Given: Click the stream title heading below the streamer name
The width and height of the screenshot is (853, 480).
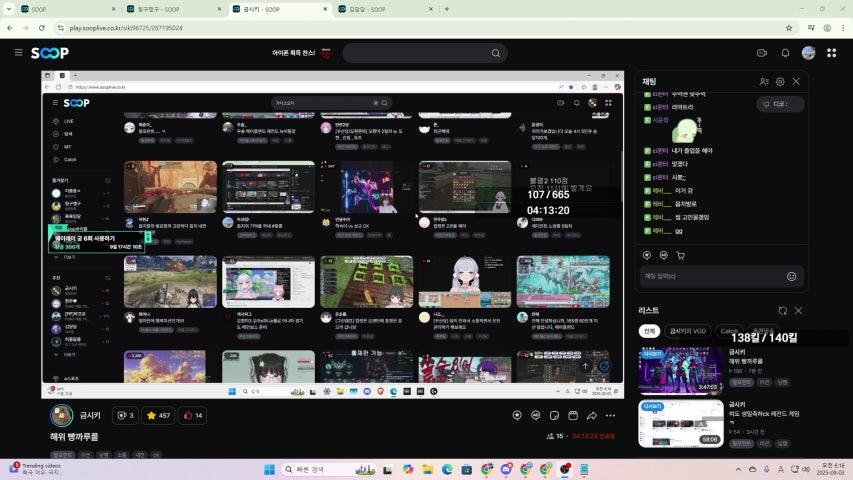Looking at the screenshot, I should pos(74,436).
